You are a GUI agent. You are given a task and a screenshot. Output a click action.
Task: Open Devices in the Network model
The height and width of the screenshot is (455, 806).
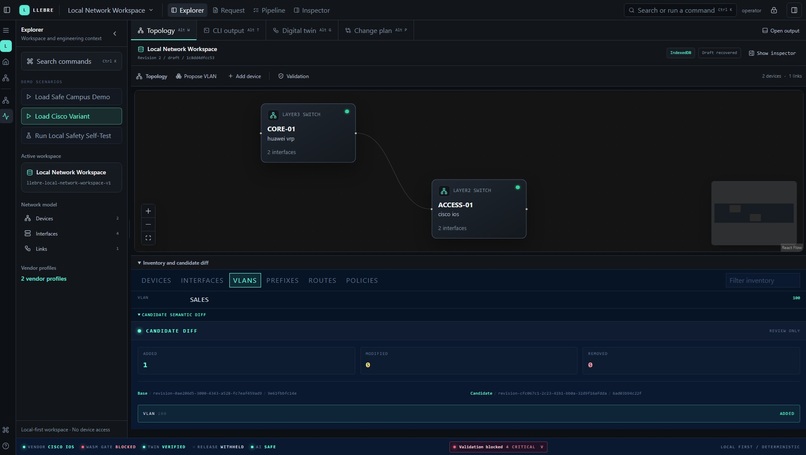(71, 219)
